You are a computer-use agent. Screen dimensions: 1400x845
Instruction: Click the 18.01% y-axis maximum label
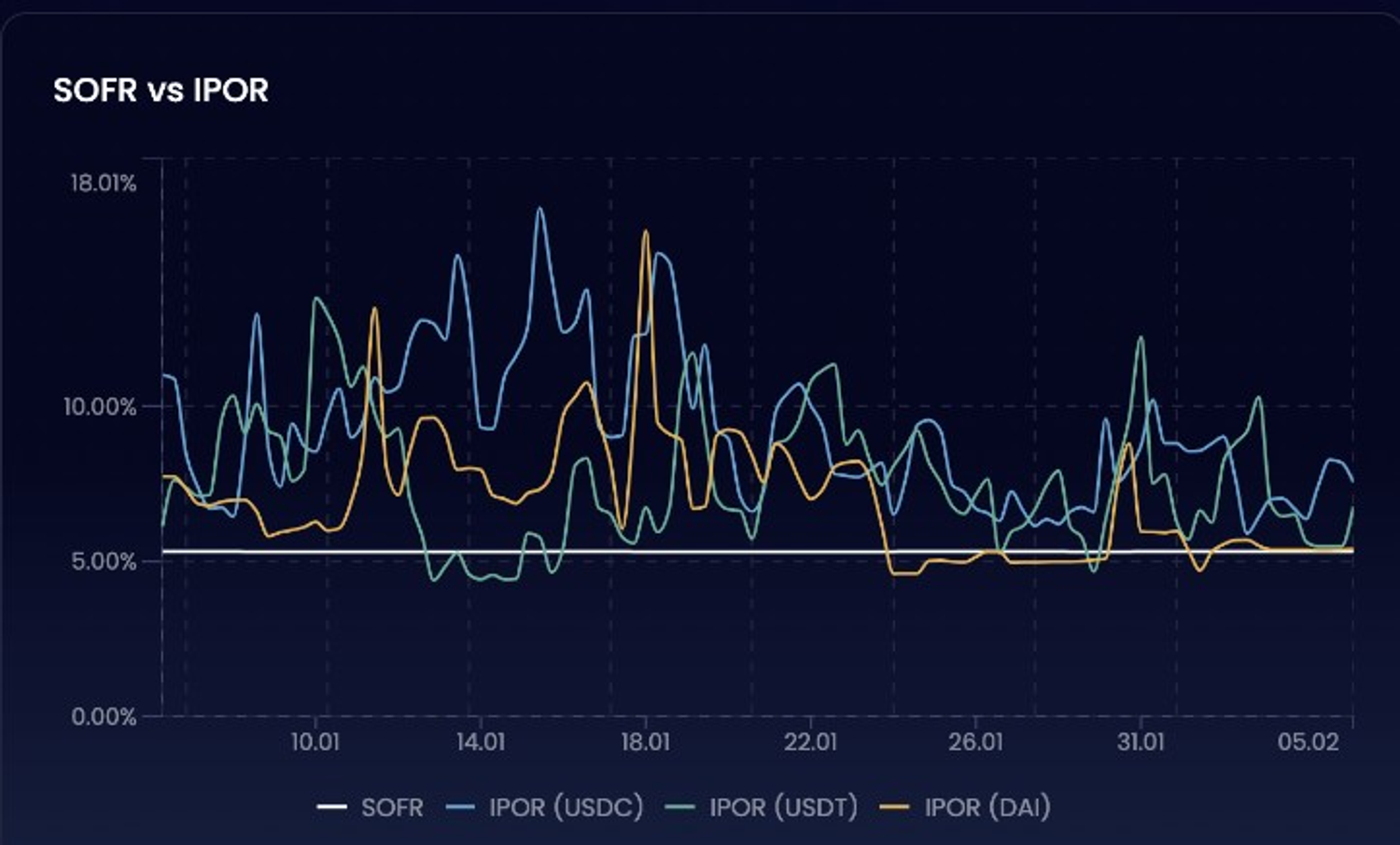(103, 183)
